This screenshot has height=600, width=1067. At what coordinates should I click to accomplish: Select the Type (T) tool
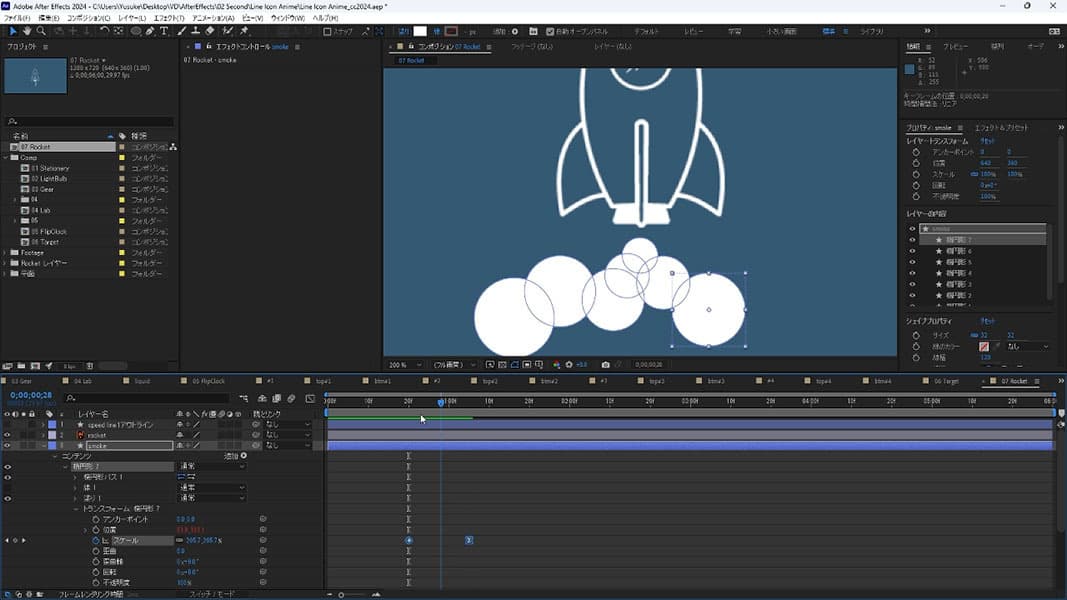click(x=164, y=31)
